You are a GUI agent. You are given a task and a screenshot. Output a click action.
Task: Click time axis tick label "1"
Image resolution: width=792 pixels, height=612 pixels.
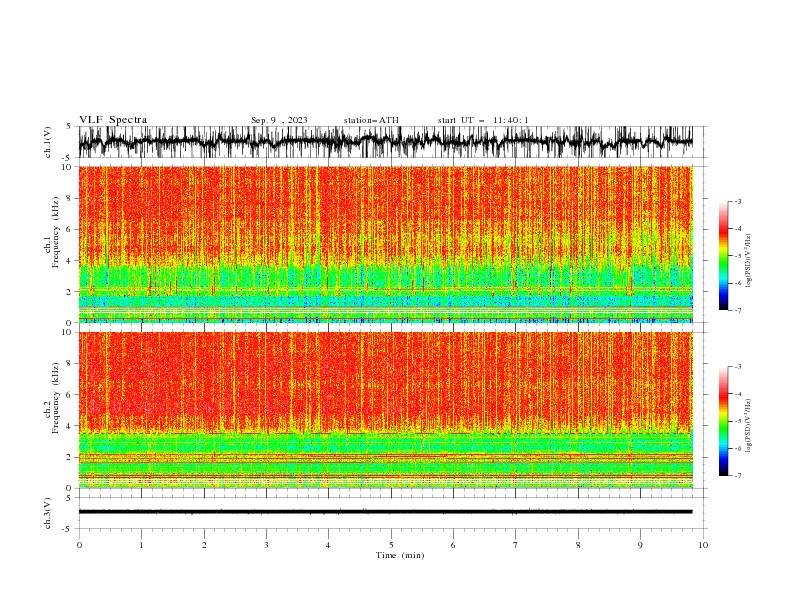tap(141, 545)
